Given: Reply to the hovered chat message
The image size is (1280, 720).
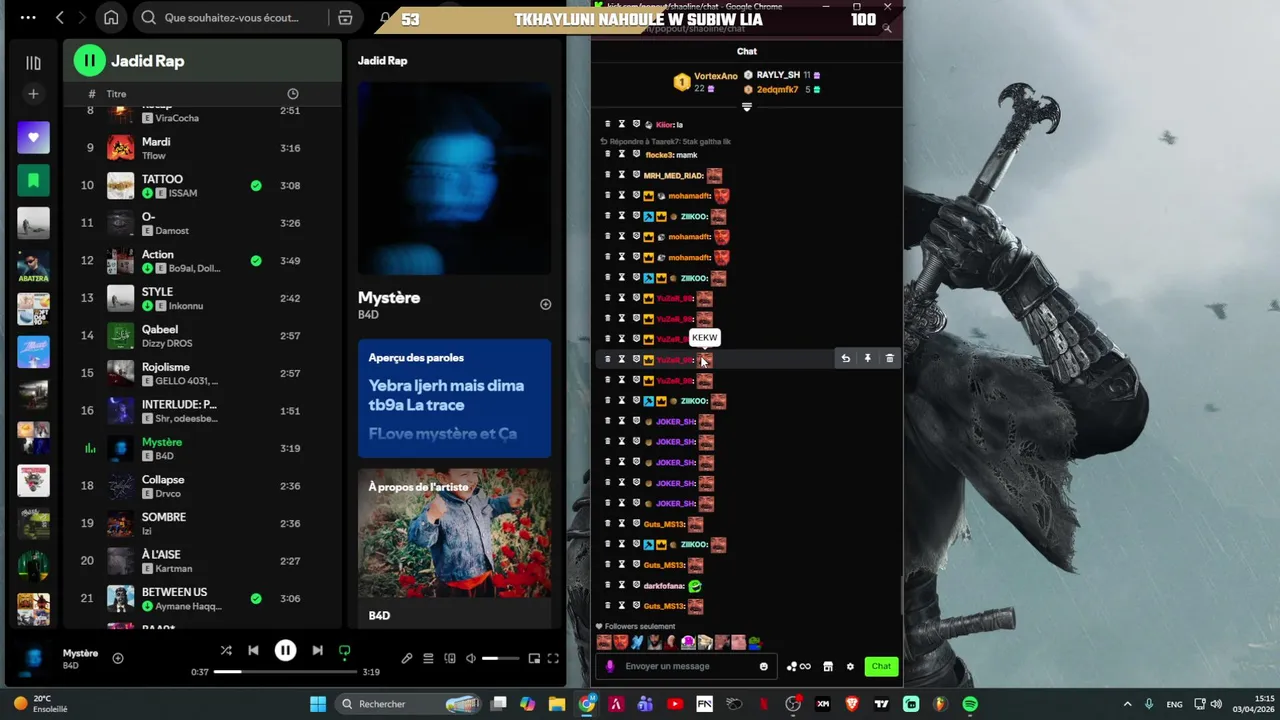Looking at the screenshot, I should pyautogui.click(x=845, y=359).
